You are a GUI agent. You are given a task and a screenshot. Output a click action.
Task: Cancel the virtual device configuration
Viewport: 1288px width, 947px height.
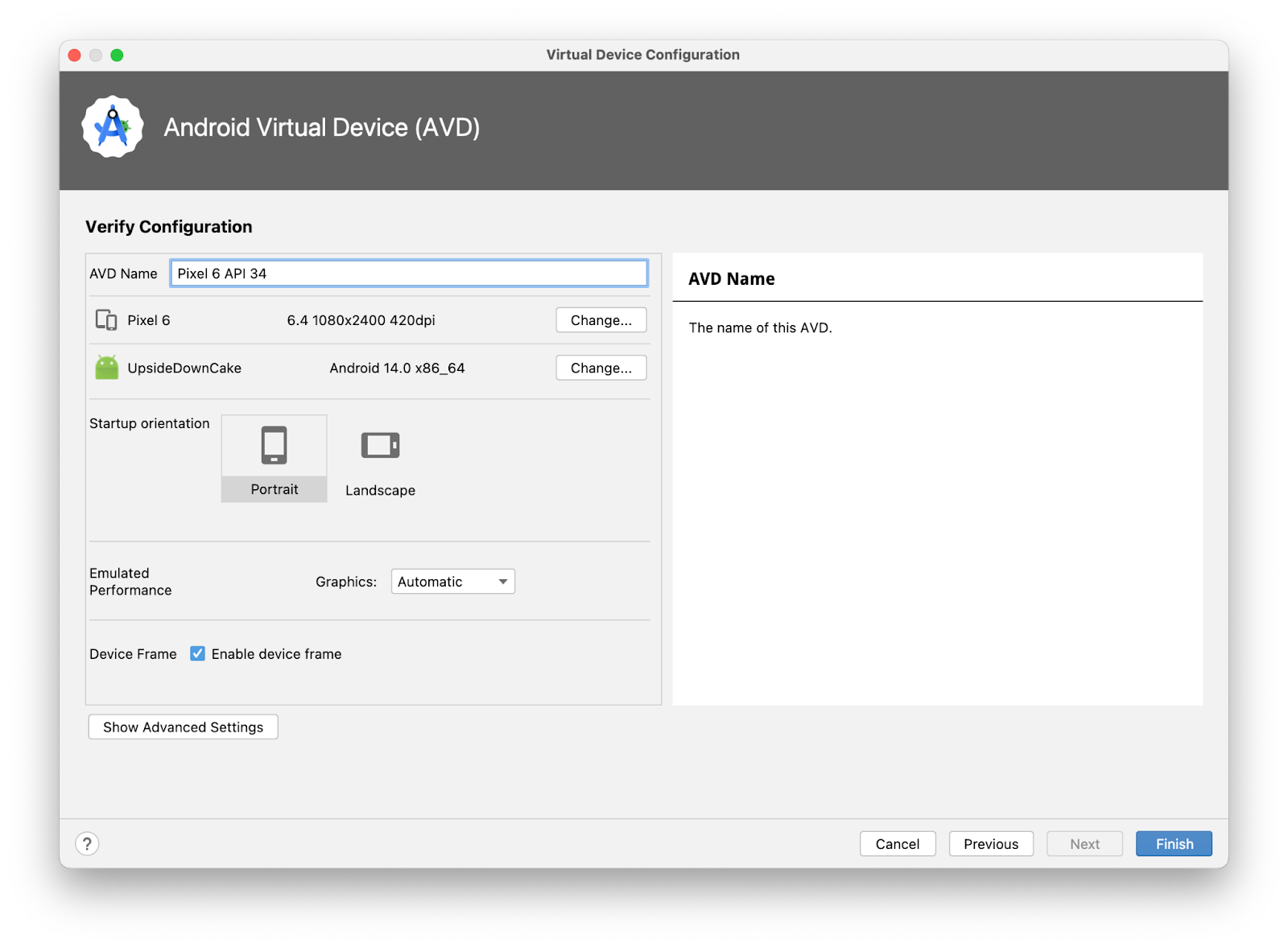[x=897, y=843]
